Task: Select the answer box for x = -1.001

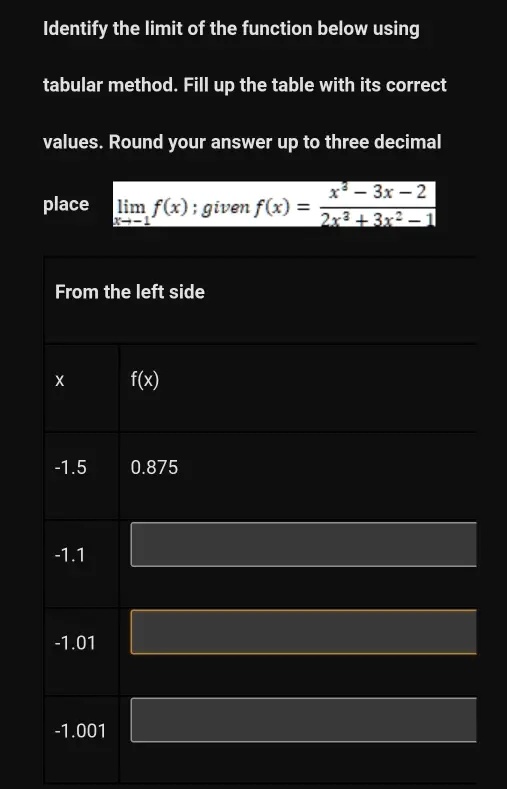Action: [304, 720]
